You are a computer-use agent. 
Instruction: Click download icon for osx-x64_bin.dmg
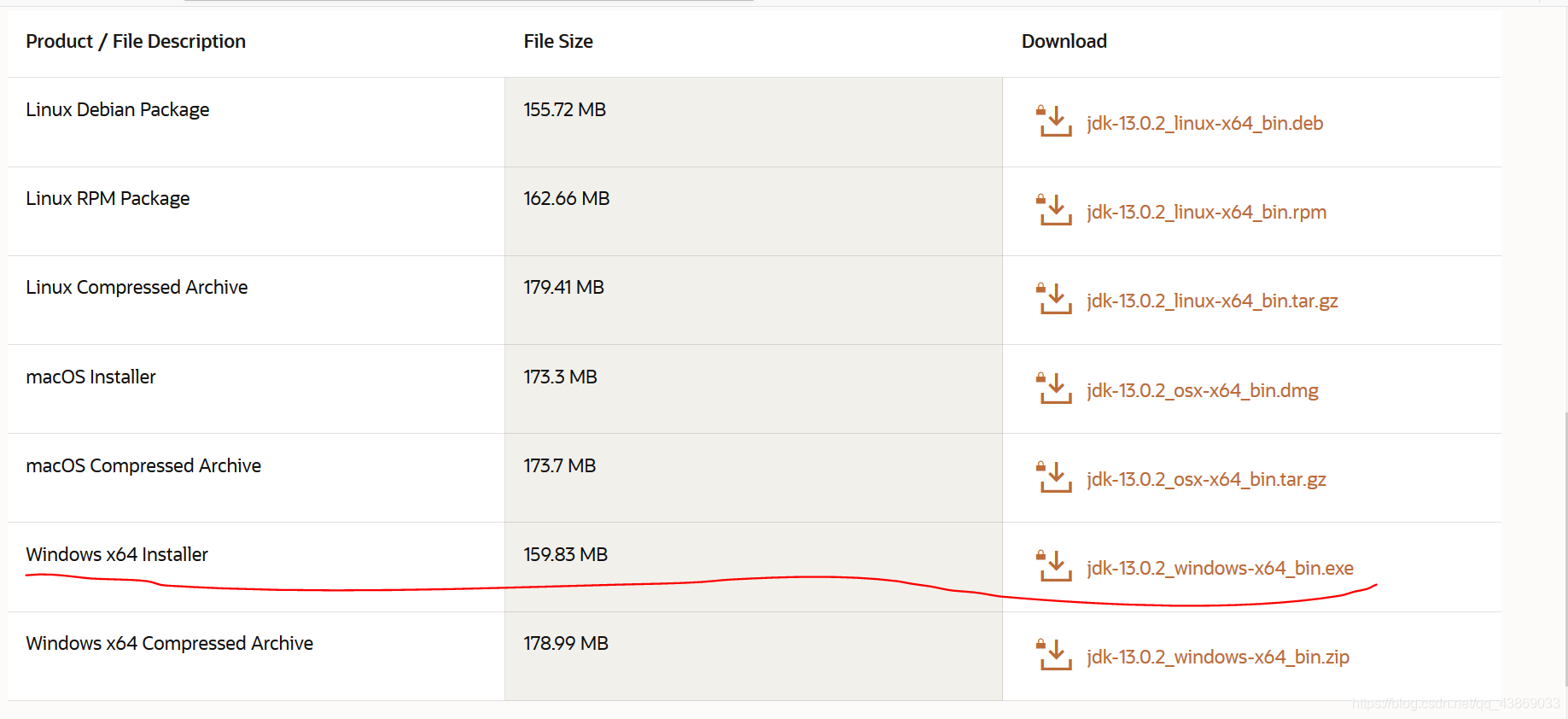1054,389
